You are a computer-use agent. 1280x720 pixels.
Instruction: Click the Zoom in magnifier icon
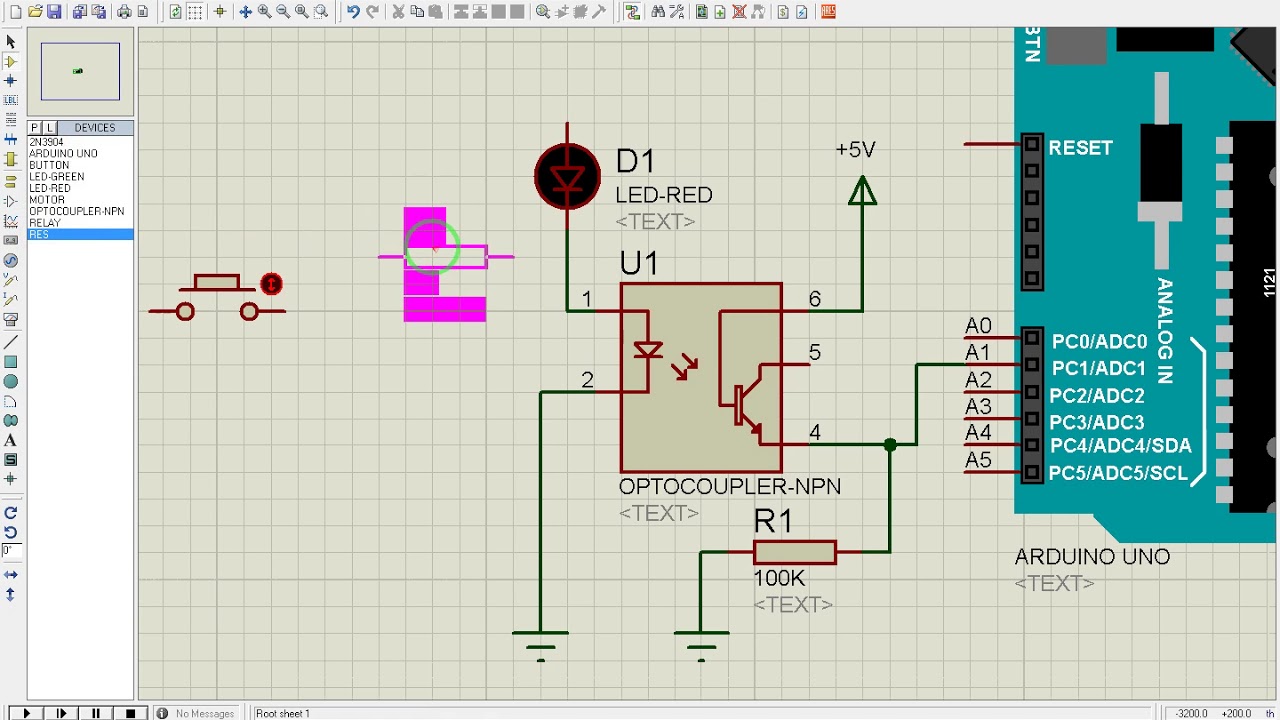pos(265,12)
